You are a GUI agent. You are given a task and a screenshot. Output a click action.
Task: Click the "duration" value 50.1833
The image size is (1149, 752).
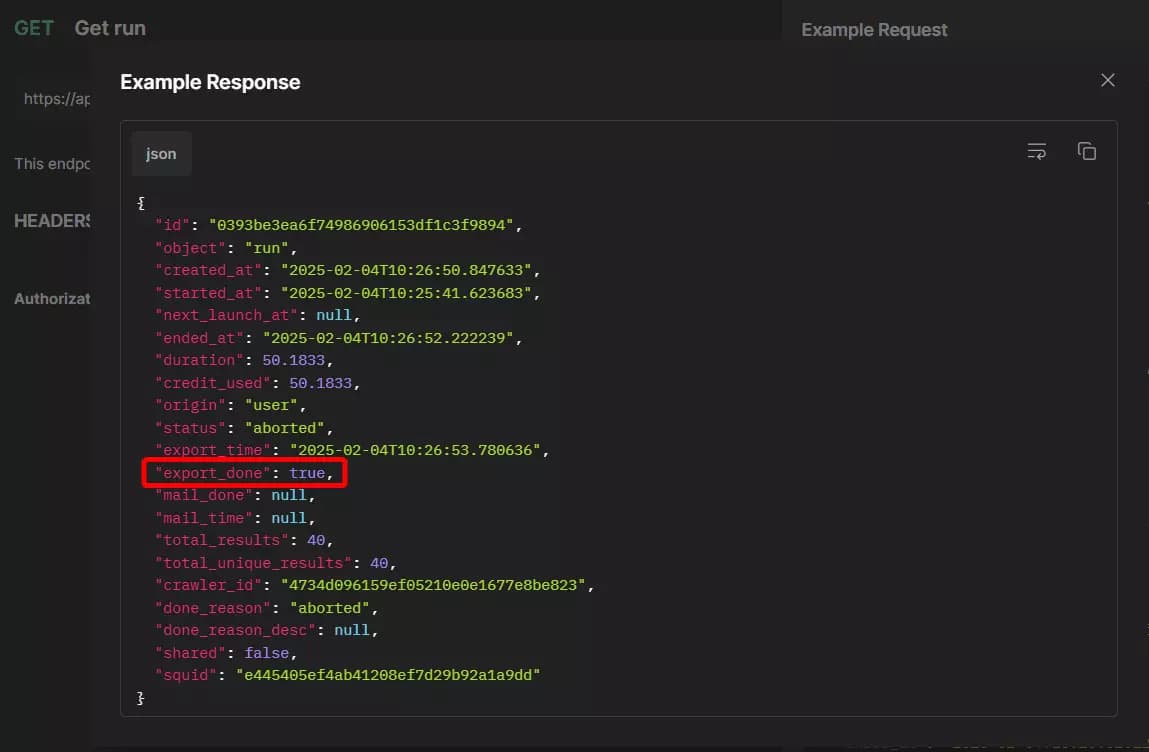293,361
